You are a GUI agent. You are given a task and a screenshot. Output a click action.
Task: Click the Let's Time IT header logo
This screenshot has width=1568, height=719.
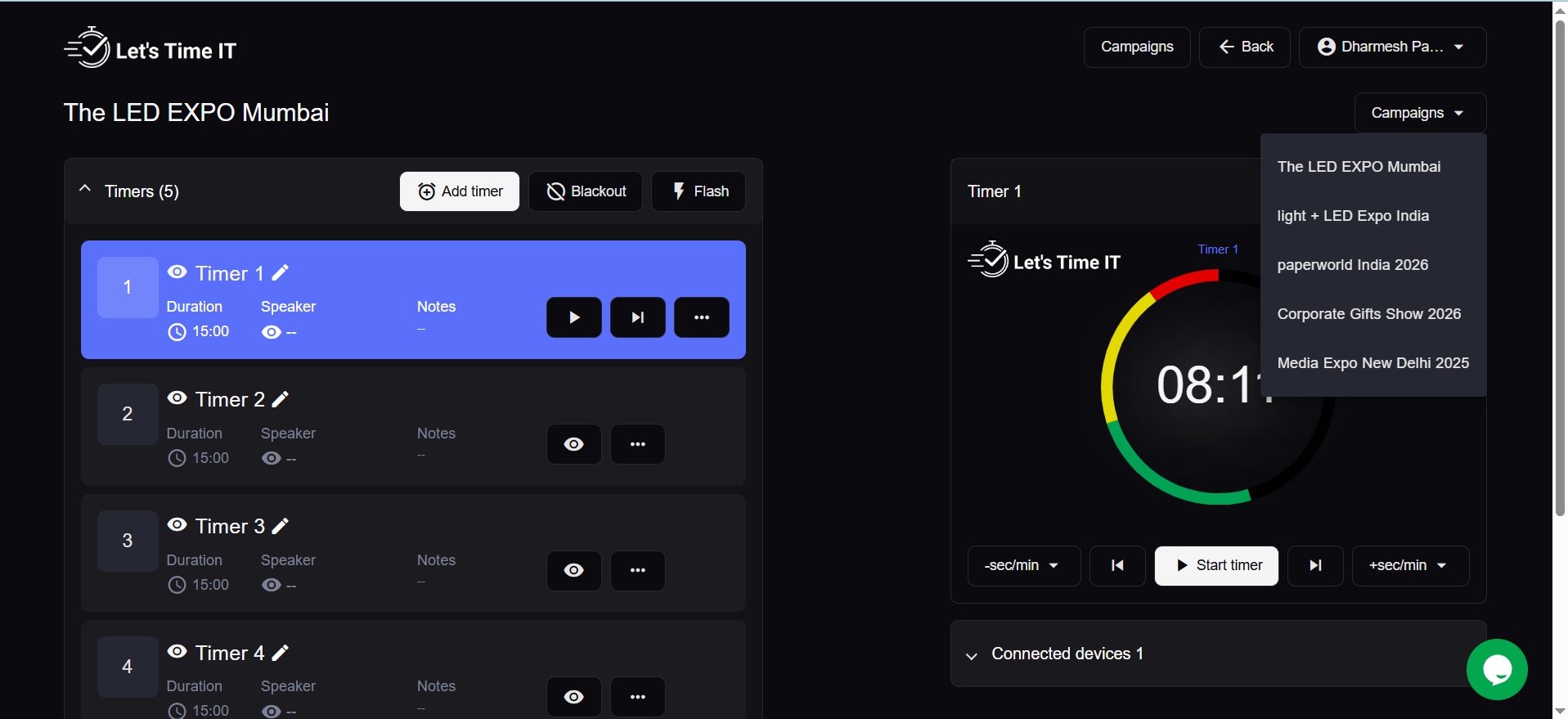pos(151,49)
